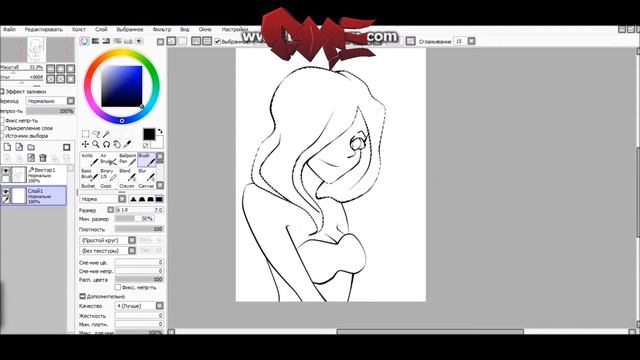
Task: Select the Basic Brush tool
Action: click(x=89, y=174)
